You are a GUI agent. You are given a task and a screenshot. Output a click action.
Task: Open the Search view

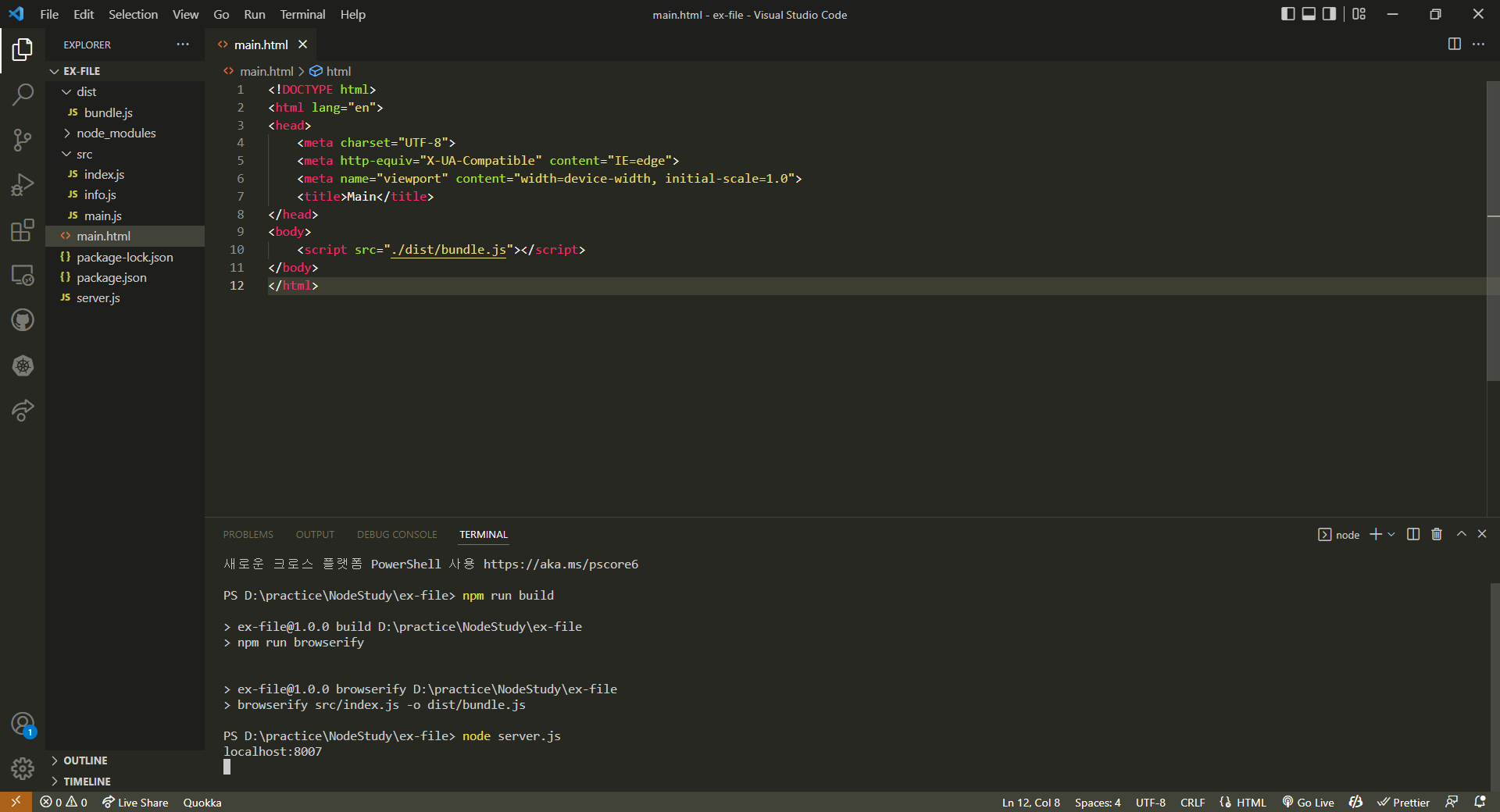coord(23,95)
